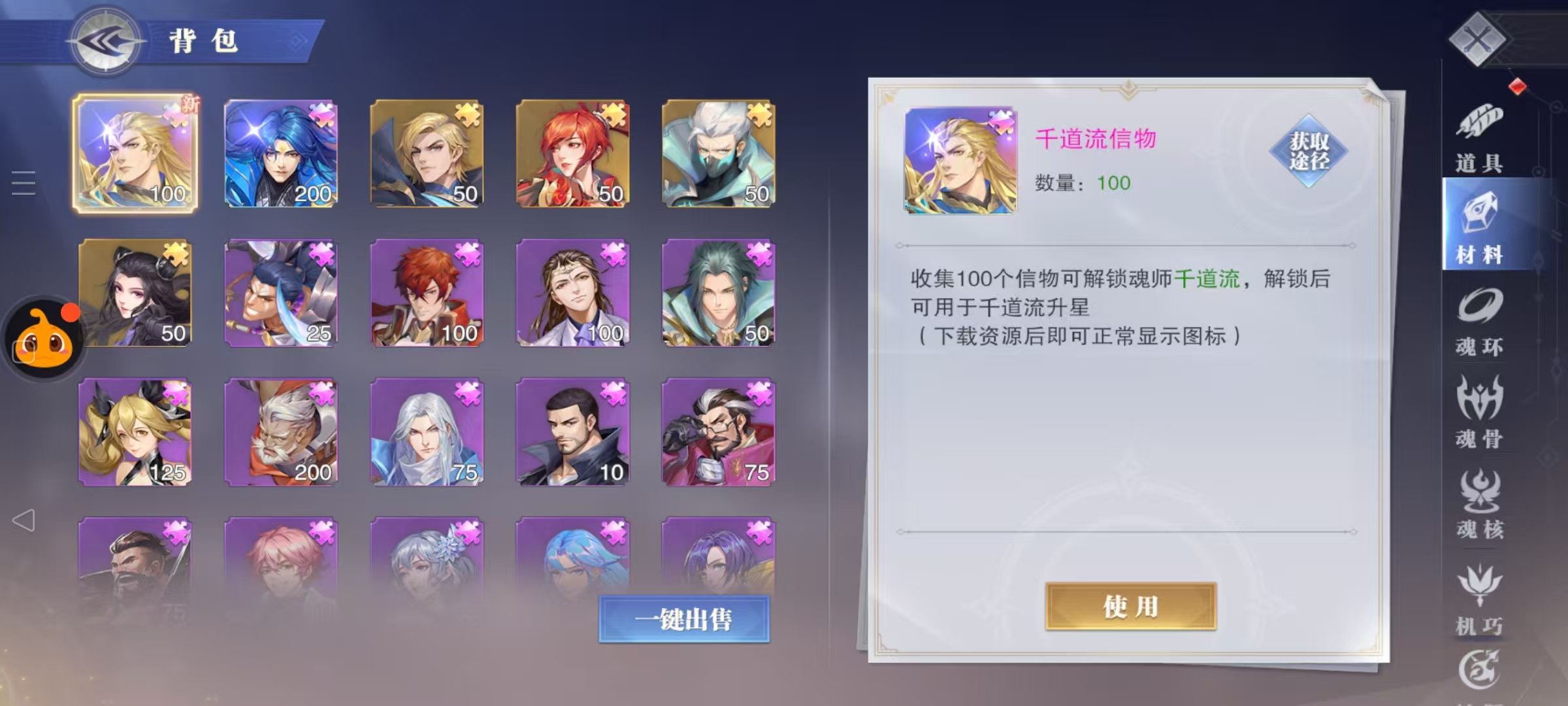
Task: Click the 获取途径 diamond button
Action: tap(1309, 151)
